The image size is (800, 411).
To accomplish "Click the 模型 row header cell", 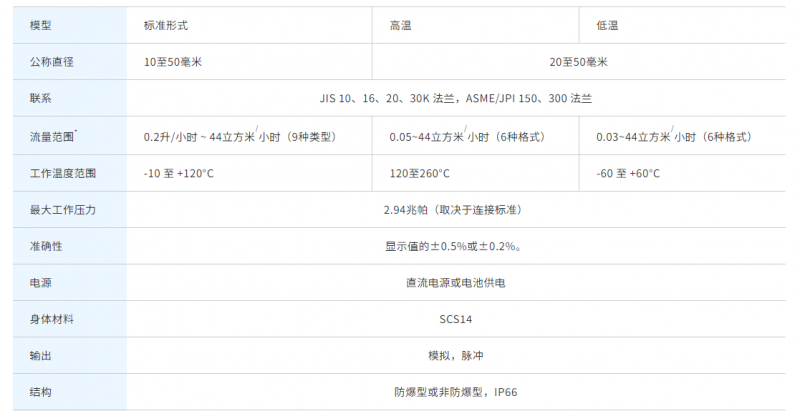I will click(41, 24).
